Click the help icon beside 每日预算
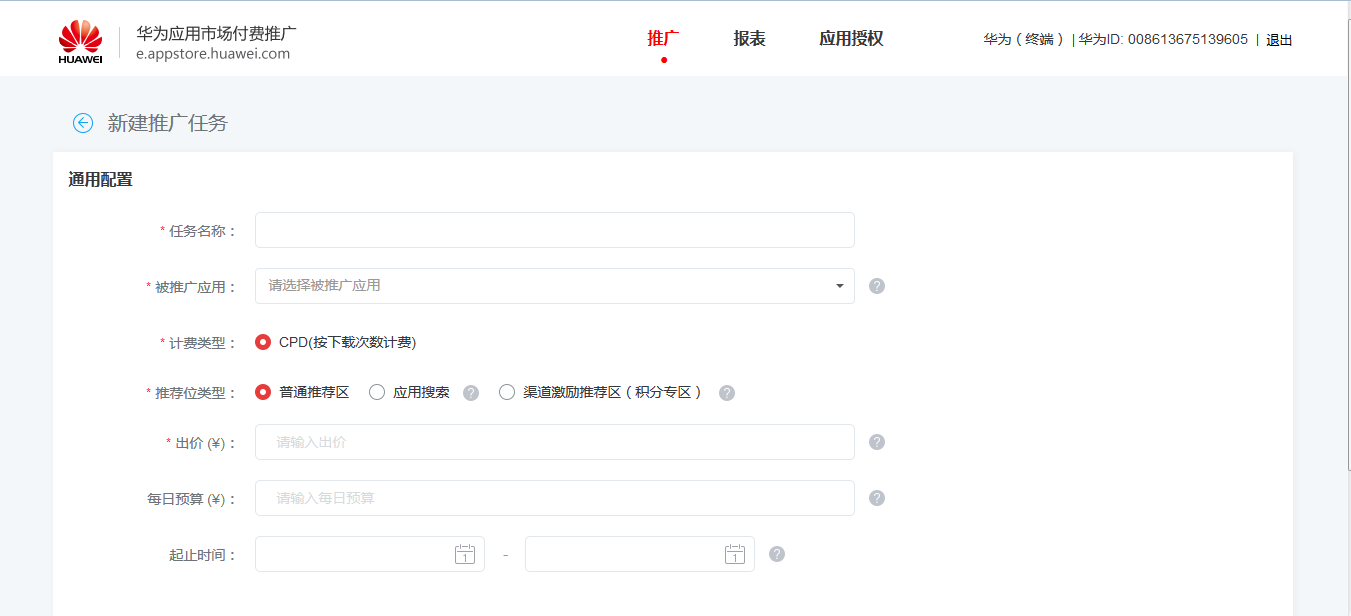The height and width of the screenshot is (616, 1351). 877,497
